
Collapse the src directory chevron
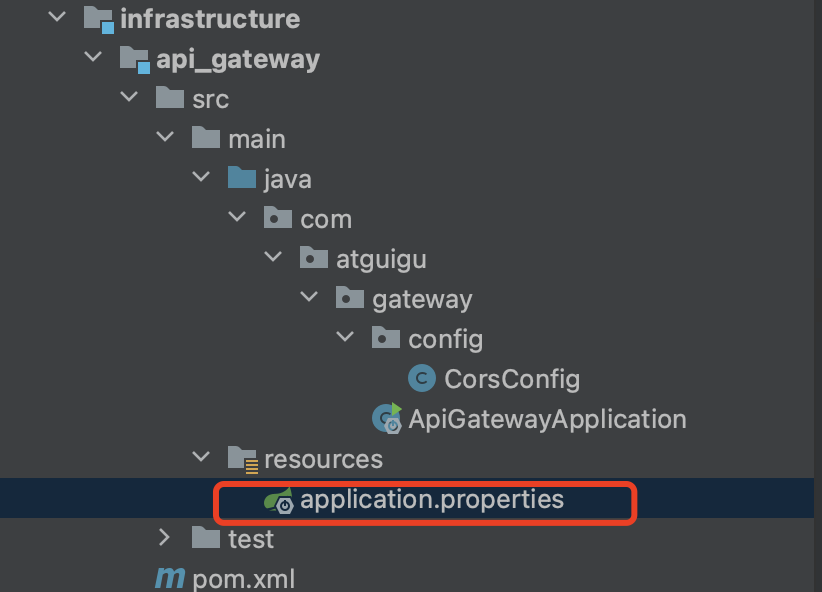(x=128, y=98)
